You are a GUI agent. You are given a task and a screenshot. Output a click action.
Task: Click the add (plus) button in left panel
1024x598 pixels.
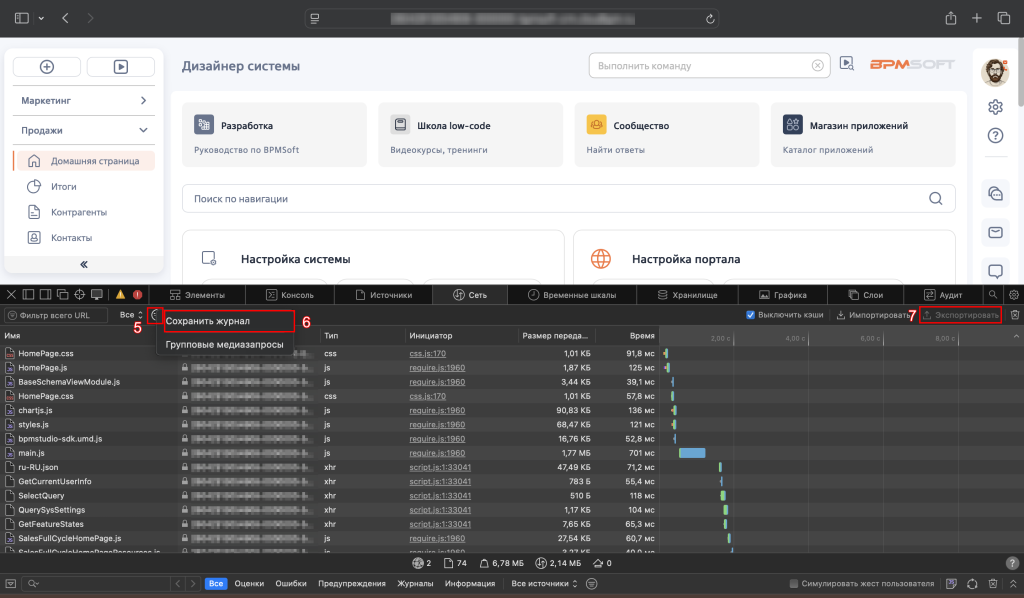(x=47, y=67)
